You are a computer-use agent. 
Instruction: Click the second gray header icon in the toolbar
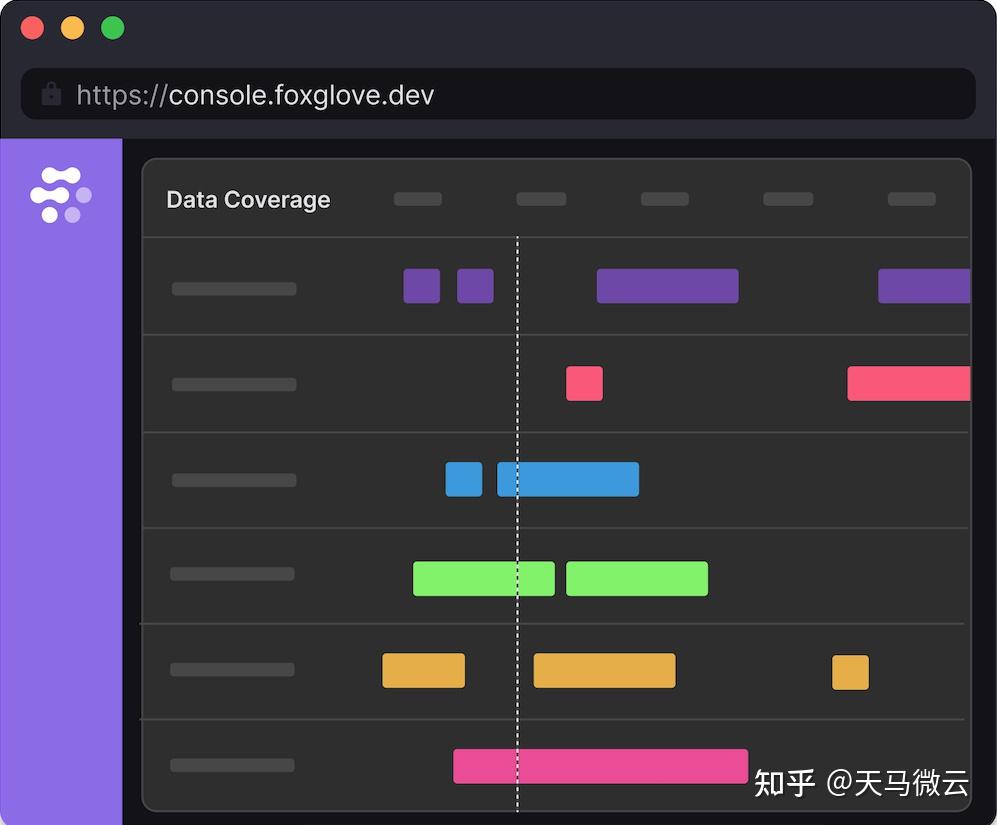click(x=541, y=199)
